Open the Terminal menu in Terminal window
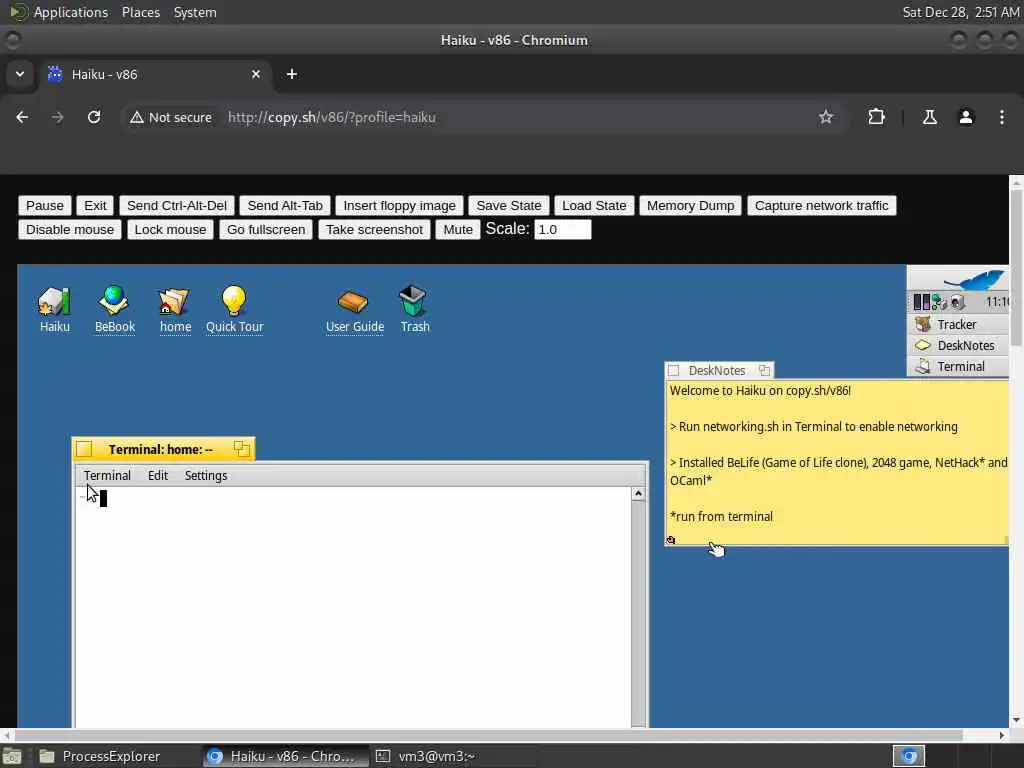 (107, 475)
